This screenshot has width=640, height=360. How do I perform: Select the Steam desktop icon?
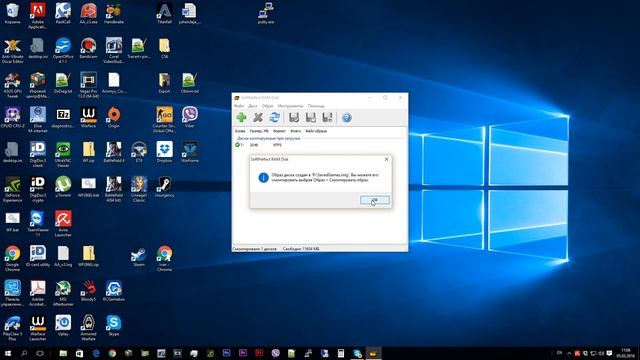pos(139,256)
